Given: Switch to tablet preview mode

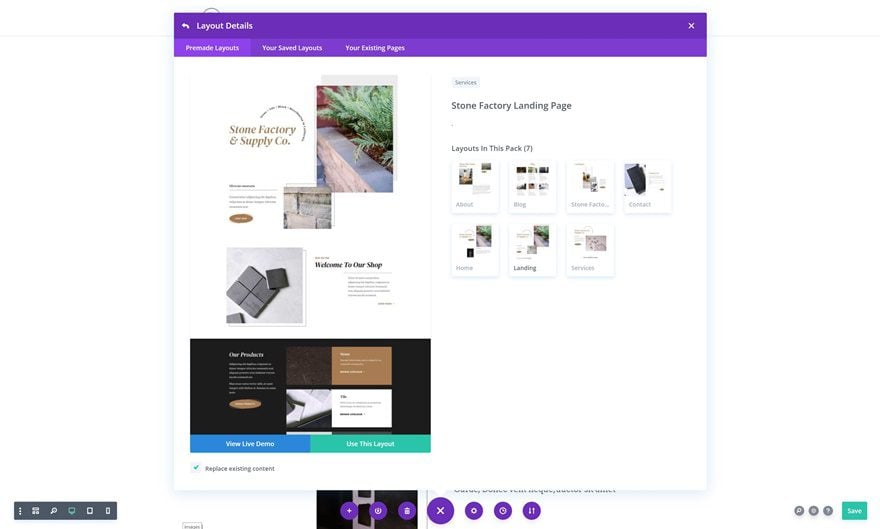Looking at the screenshot, I should (89, 510).
